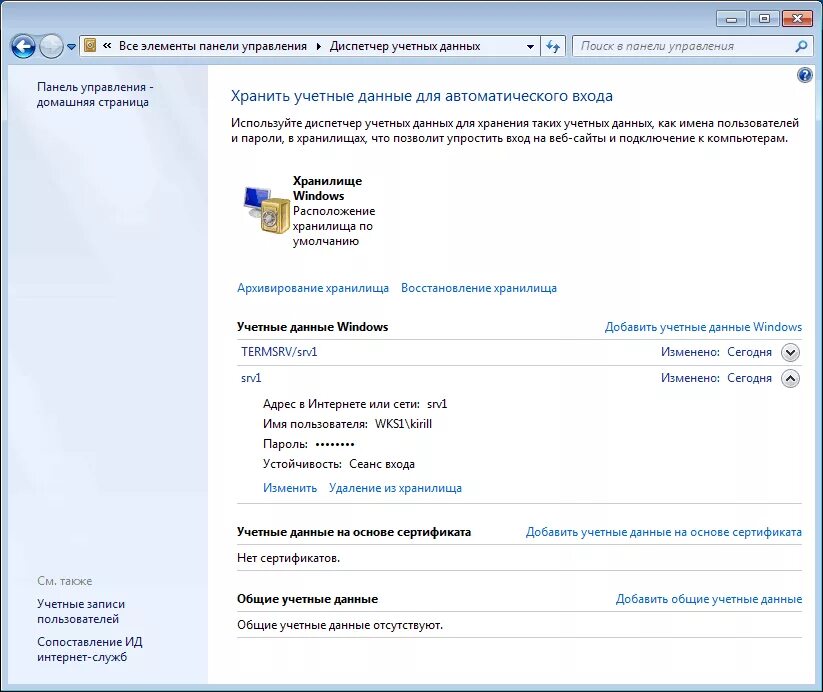Click 'Восстановление хранилища' link
This screenshot has width=823, height=692.
click(x=479, y=288)
